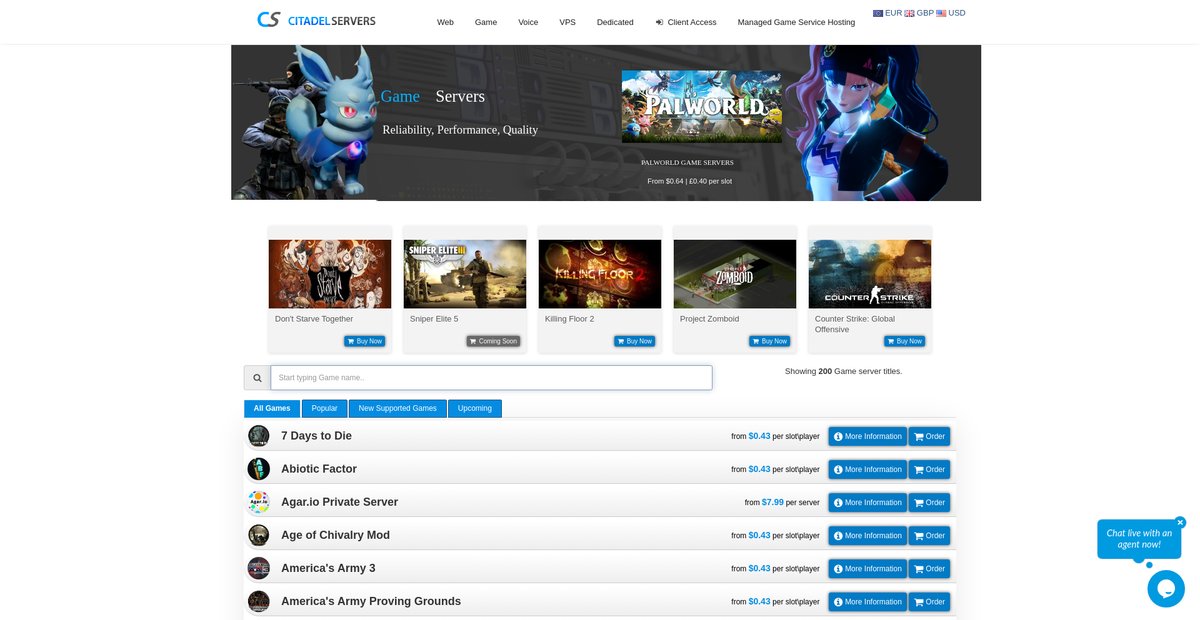The width and height of the screenshot is (1200, 620).
Task: Order 7 Days to Die server
Action: click(x=930, y=436)
